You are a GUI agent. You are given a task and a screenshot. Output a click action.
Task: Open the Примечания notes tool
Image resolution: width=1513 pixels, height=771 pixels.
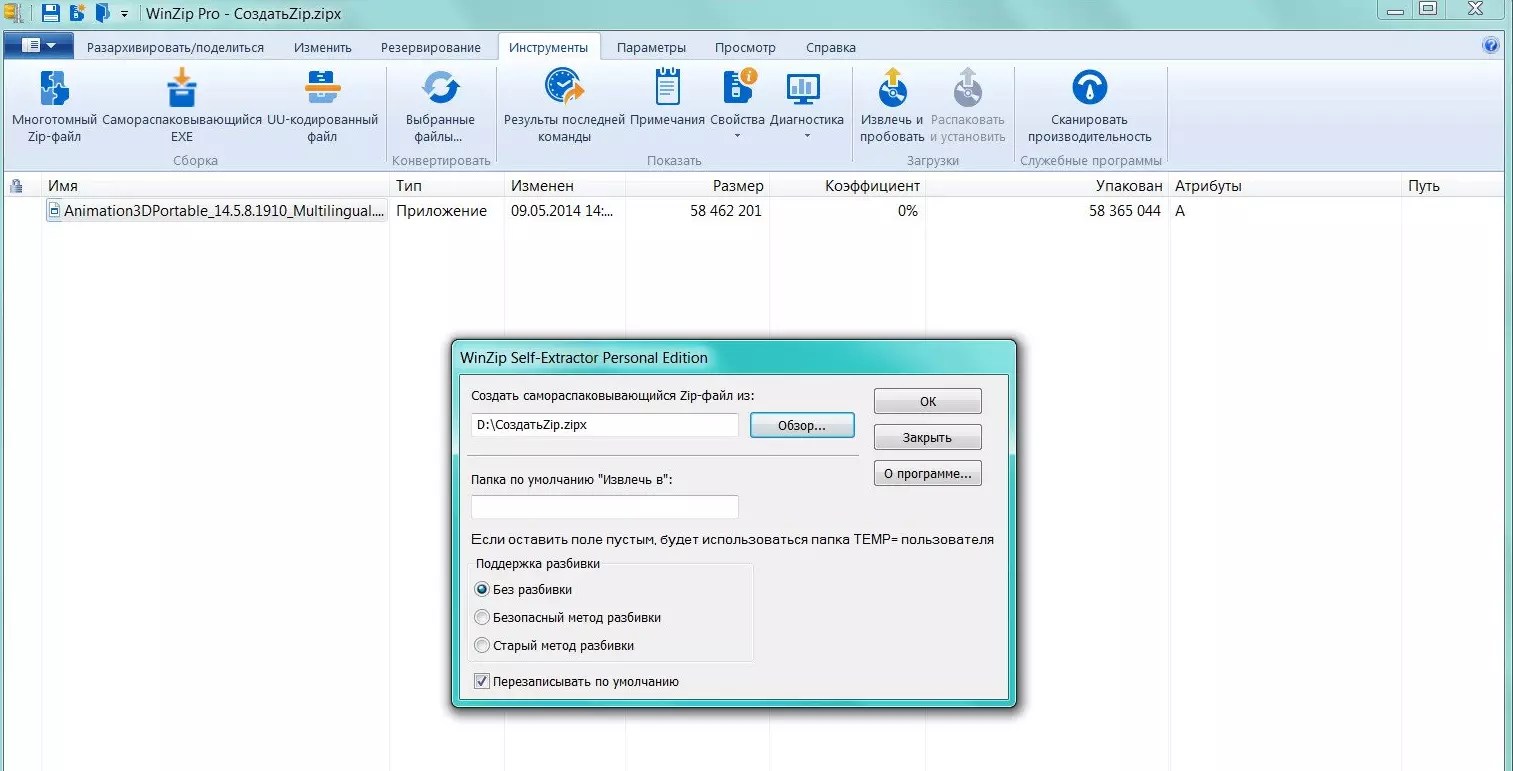point(667,98)
